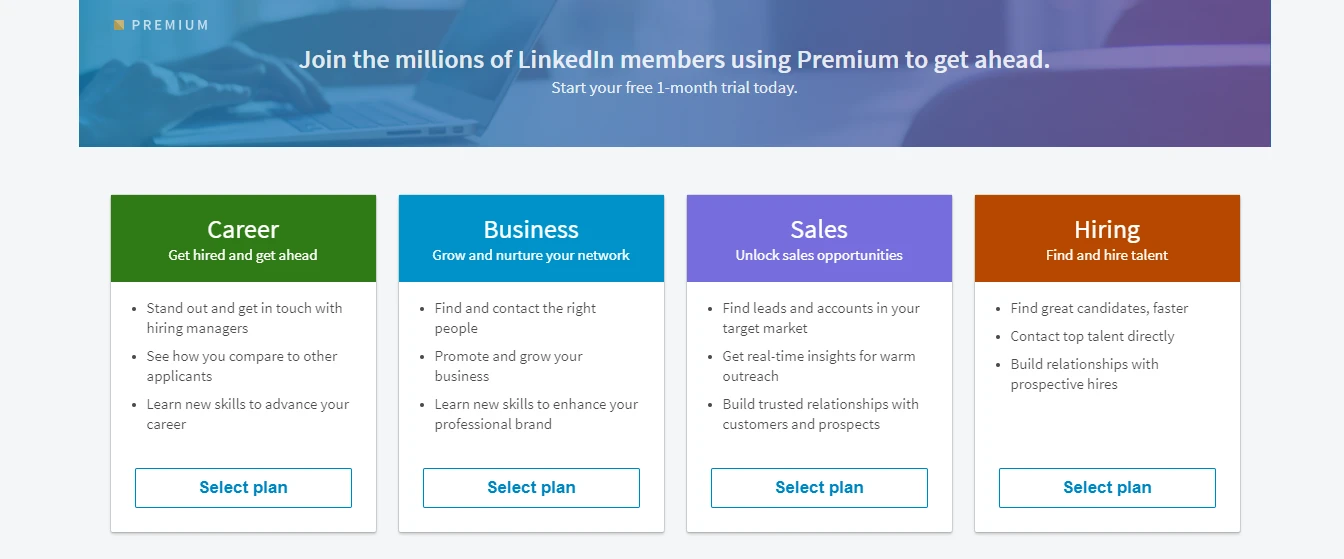Image resolution: width=1344 pixels, height=559 pixels.
Task: Click 'Get real-time insights for warm outreach'
Action: point(819,366)
